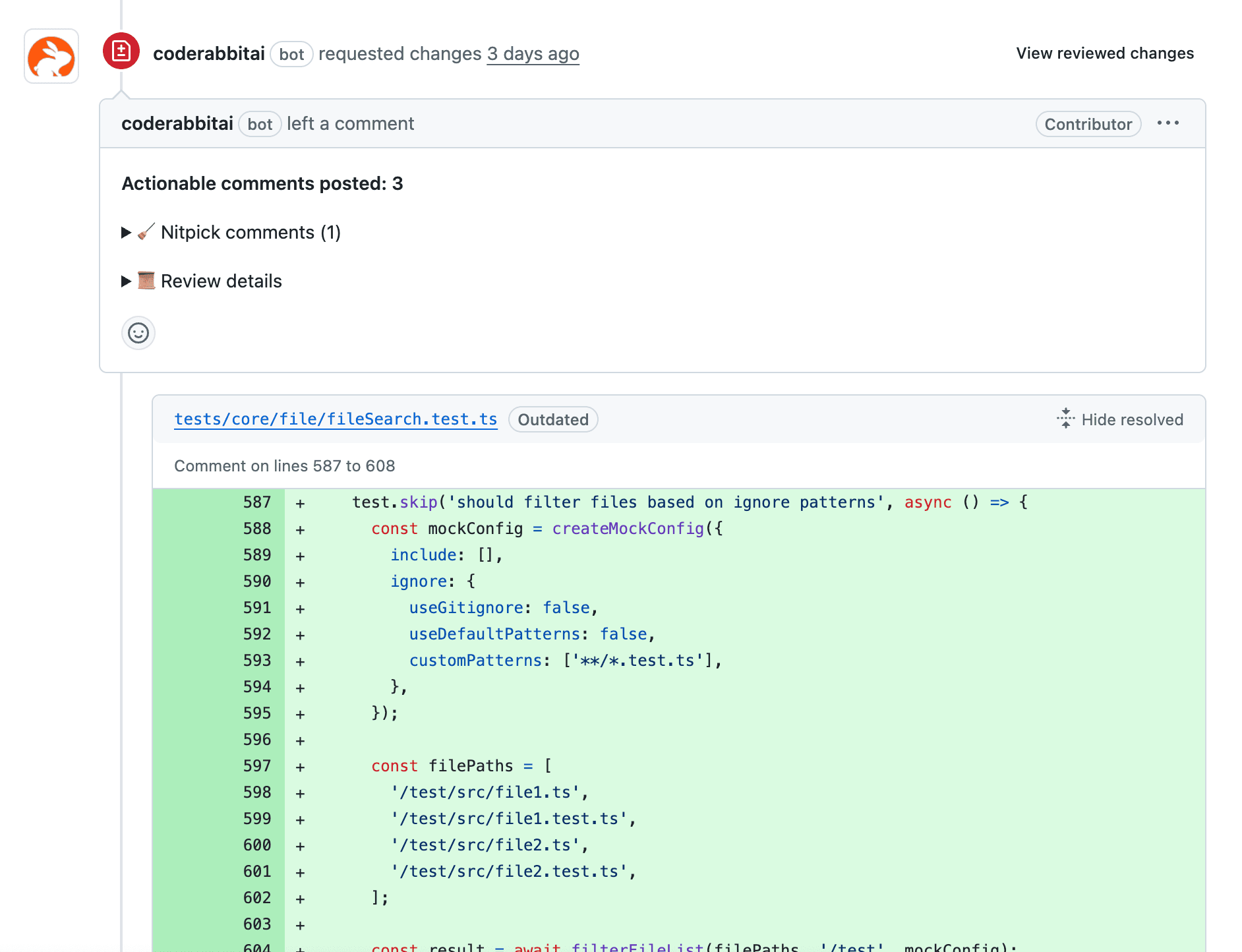
Task: Open the emoji reaction smiley picker
Action: 138,333
